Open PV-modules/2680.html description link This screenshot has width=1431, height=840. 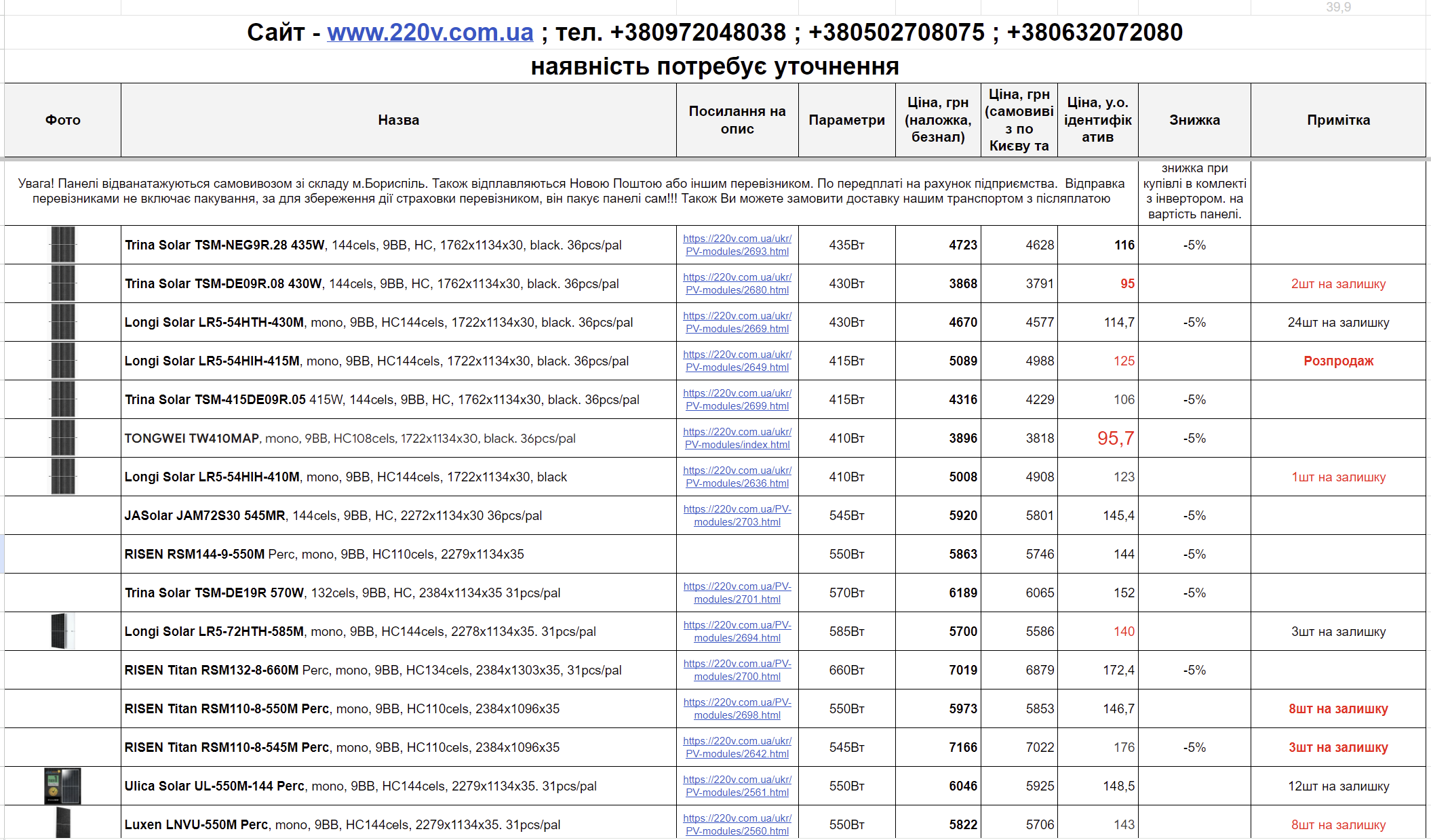(737, 283)
